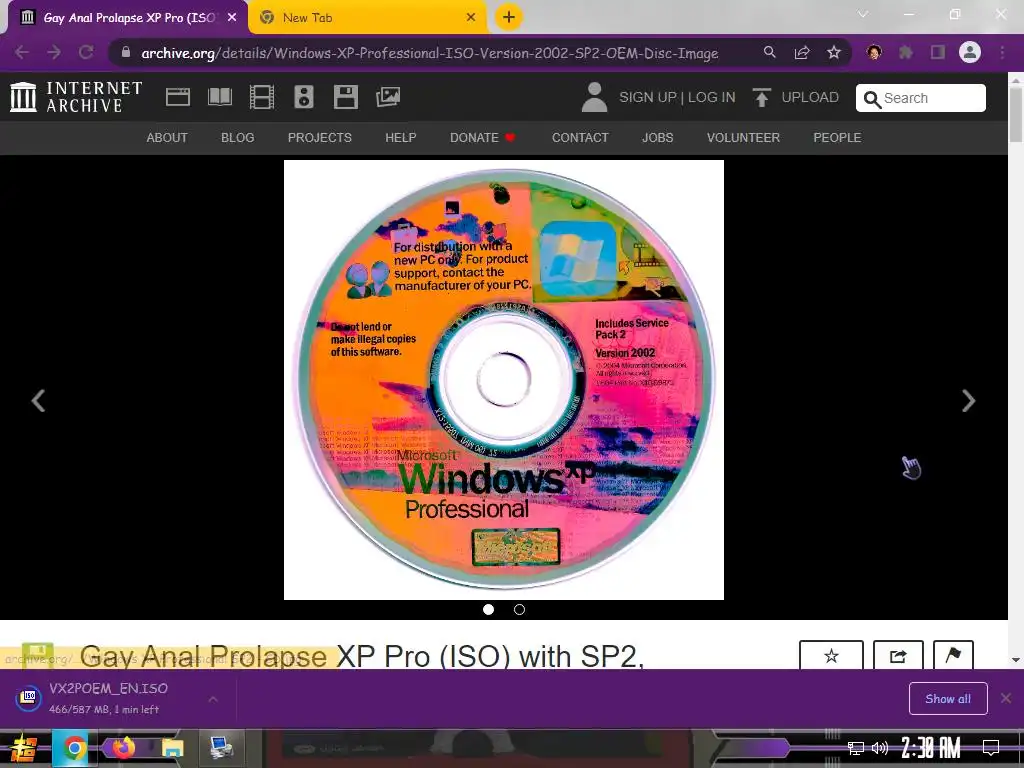The image size is (1024, 768).
Task: Open the Internet Archive home logo
Action: coord(76,97)
